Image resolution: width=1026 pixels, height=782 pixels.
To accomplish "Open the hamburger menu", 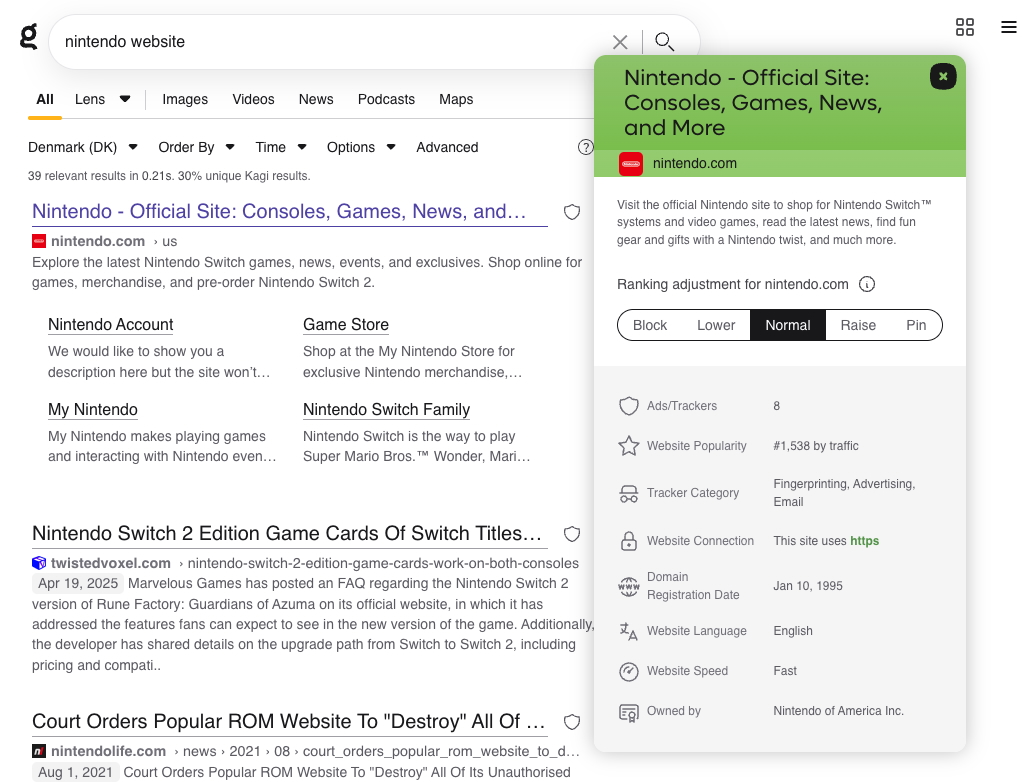I will click(1008, 27).
